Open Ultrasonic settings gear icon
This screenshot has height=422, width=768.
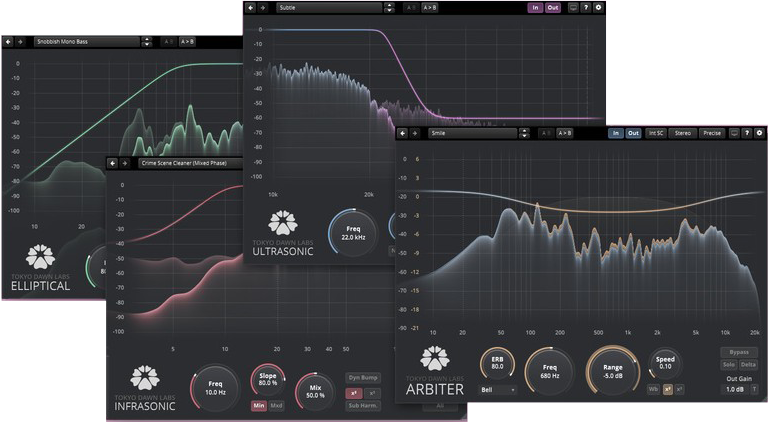pyautogui.click(x=598, y=7)
